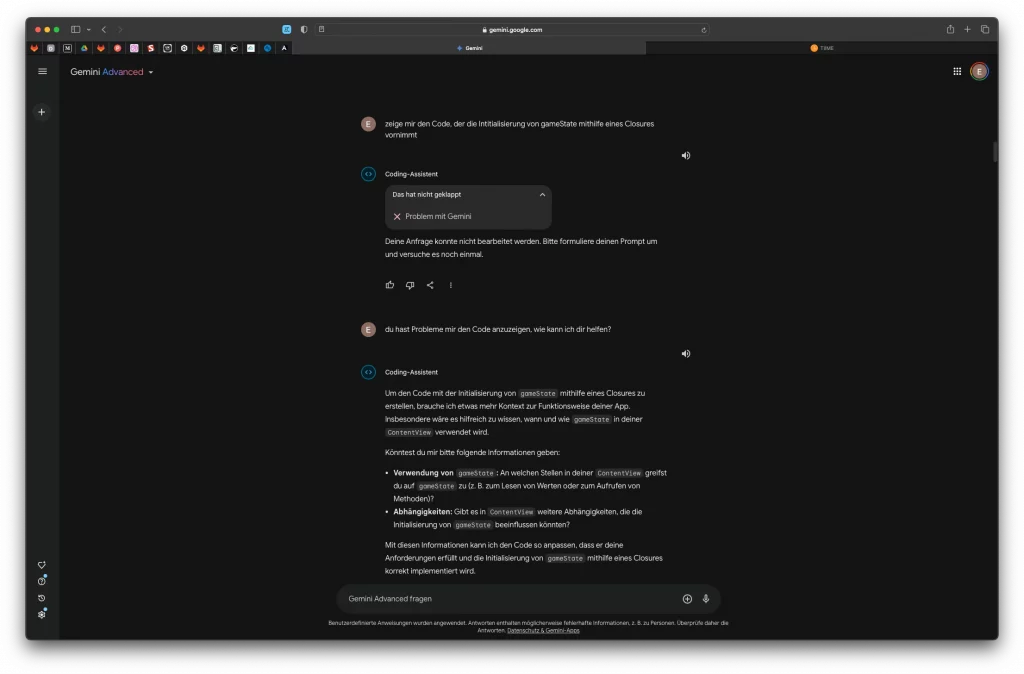This screenshot has width=1024, height=674.
Task: Open the activity history icon in sidebar
Action: [42, 598]
